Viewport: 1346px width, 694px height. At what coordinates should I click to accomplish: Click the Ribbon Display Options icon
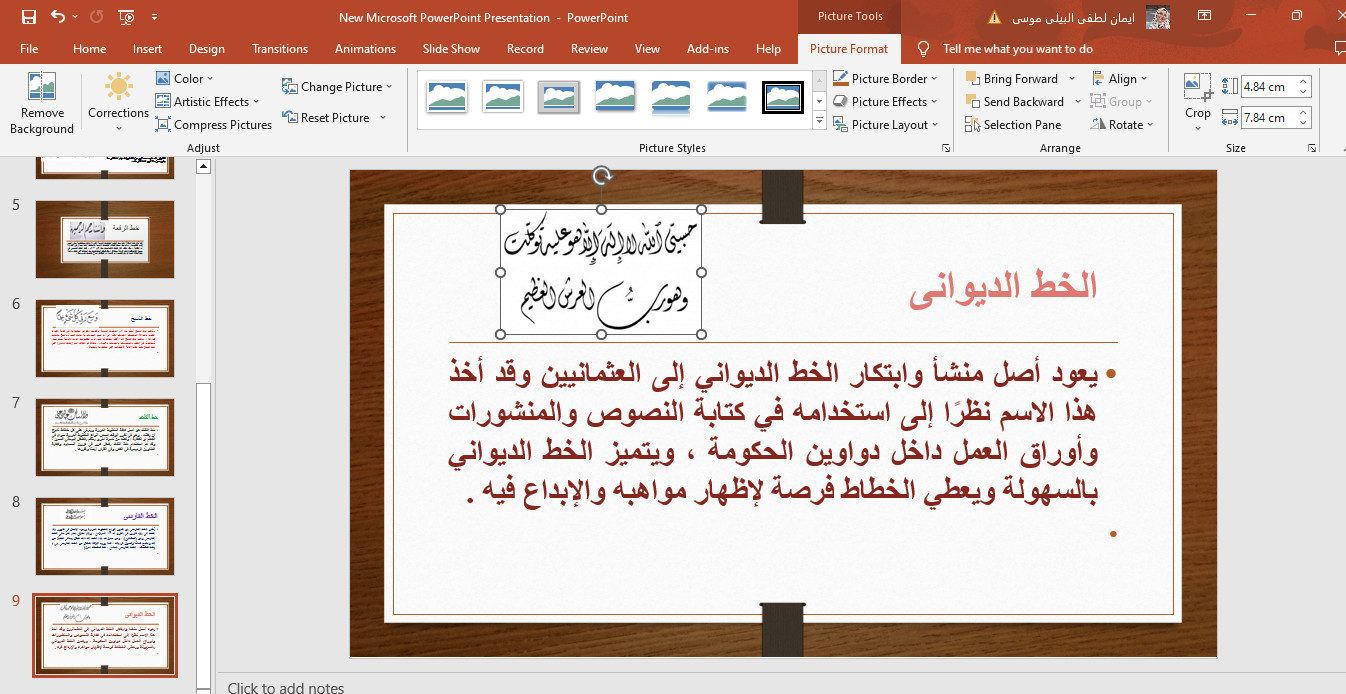[x=1205, y=17]
